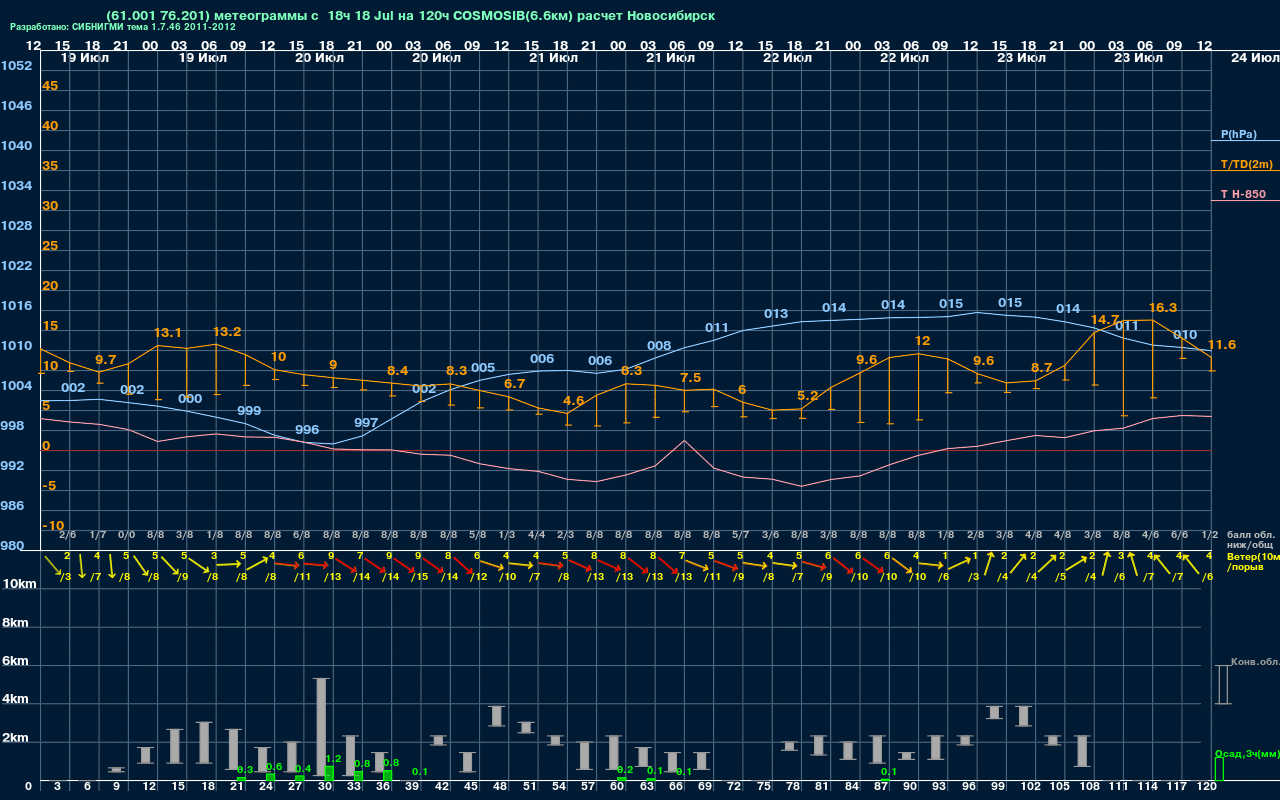Click the 2km height axis label
This screenshot has height=800, width=1280.
click(x=14, y=740)
